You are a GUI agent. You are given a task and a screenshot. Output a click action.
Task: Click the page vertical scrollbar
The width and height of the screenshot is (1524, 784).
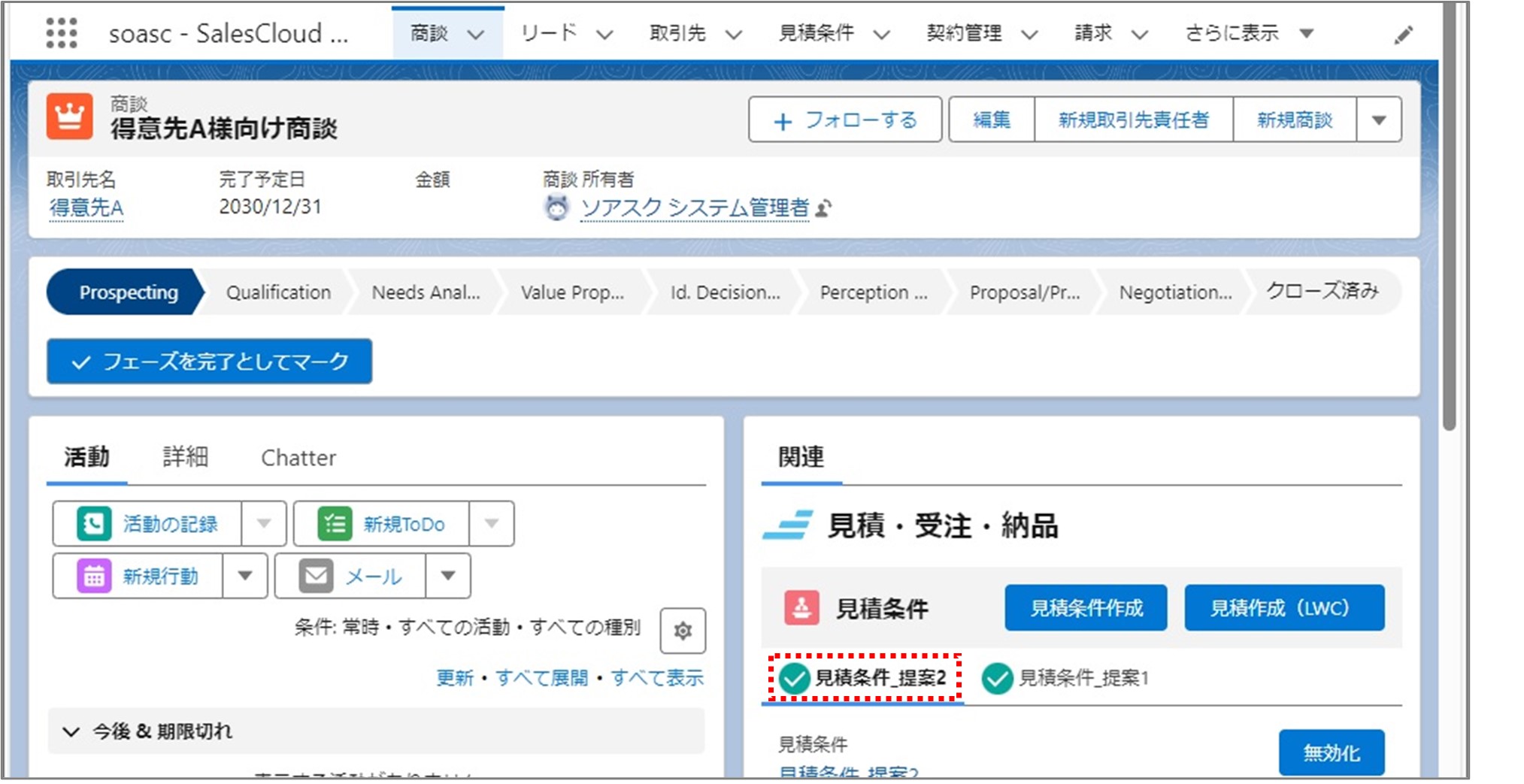point(1450,218)
